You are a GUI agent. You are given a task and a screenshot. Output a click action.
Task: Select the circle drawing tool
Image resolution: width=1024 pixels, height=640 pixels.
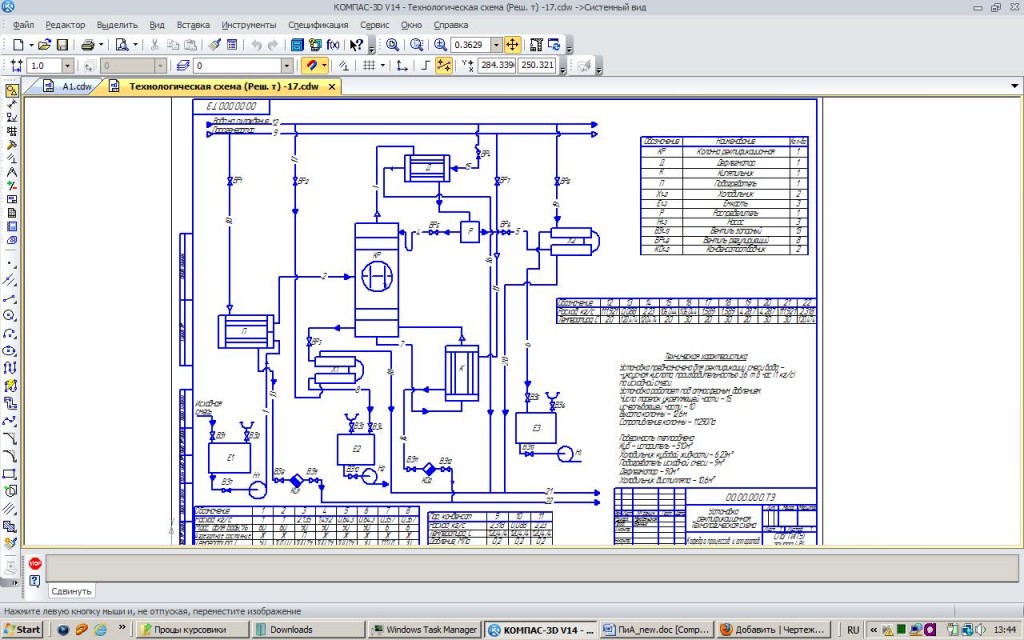[11, 315]
